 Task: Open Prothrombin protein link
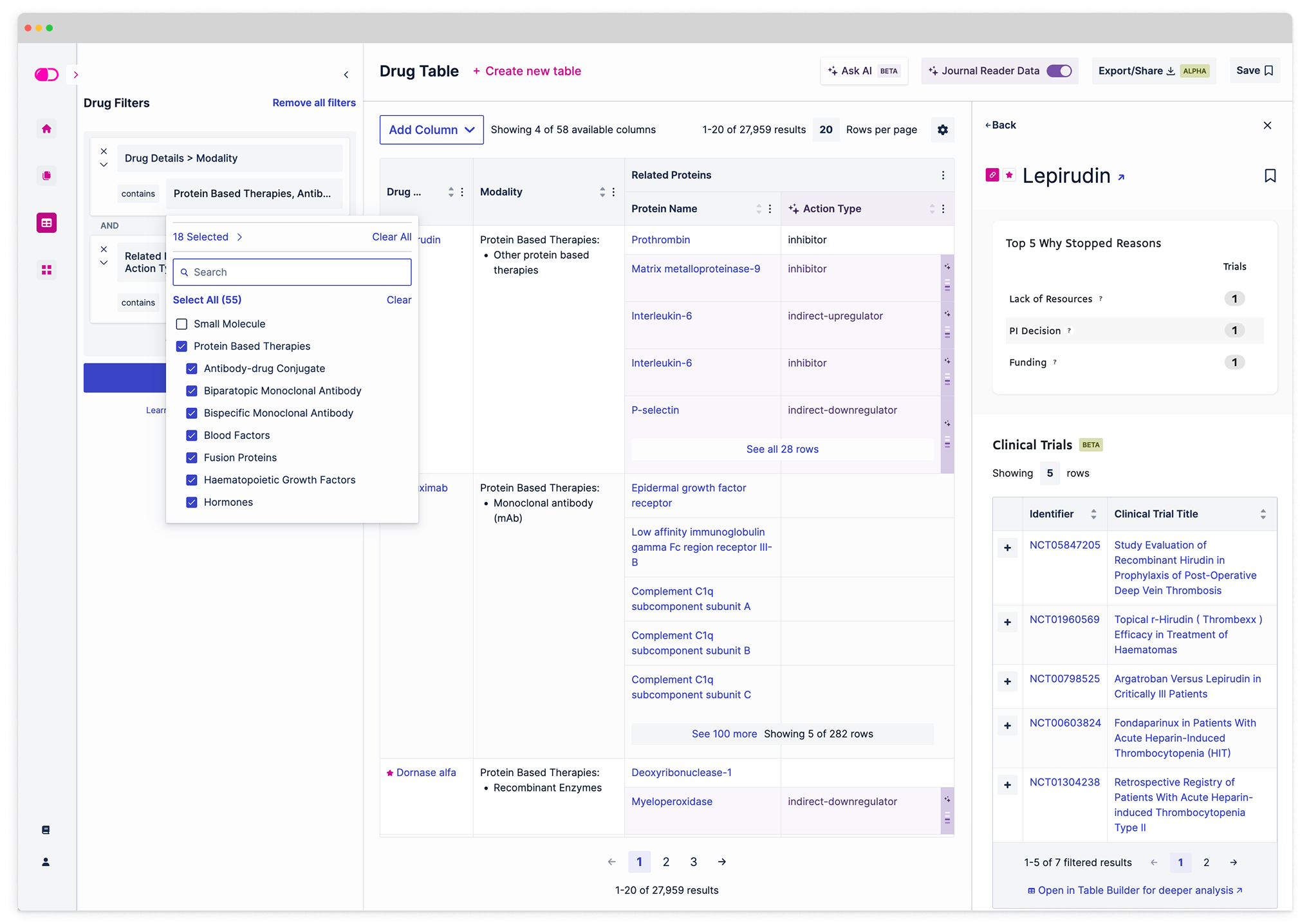[661, 240]
